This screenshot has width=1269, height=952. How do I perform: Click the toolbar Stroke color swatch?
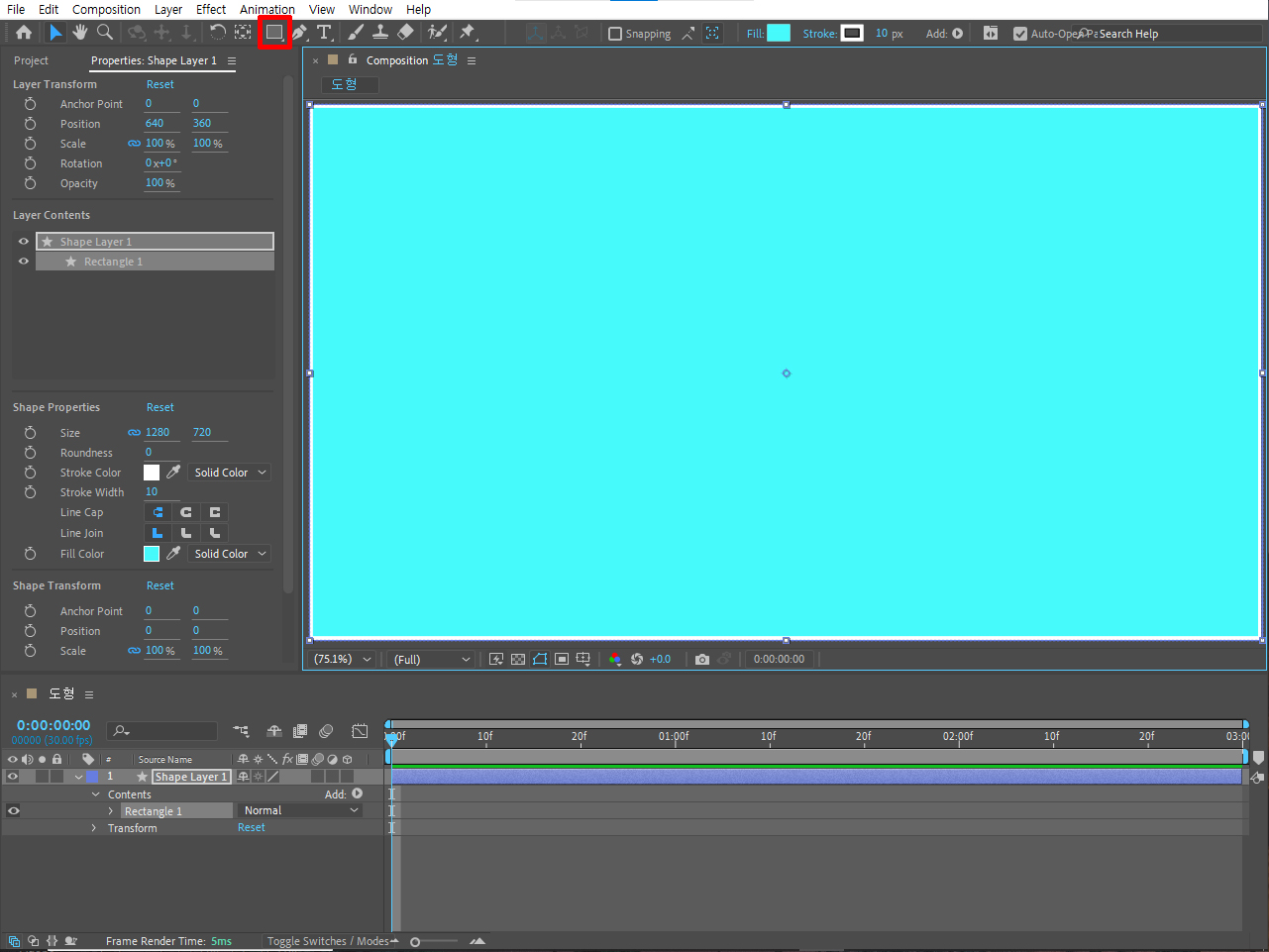pos(852,33)
